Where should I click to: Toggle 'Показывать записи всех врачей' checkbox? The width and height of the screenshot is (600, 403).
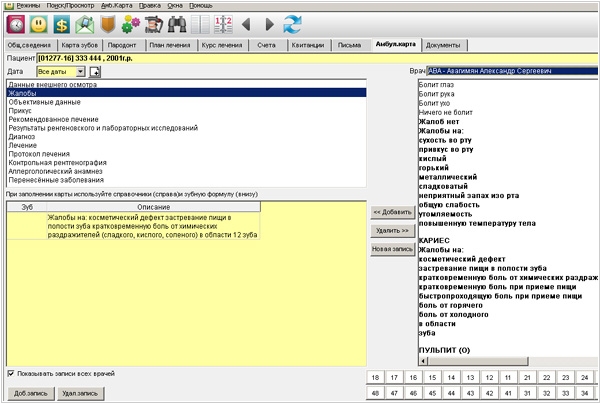pyautogui.click(x=11, y=373)
